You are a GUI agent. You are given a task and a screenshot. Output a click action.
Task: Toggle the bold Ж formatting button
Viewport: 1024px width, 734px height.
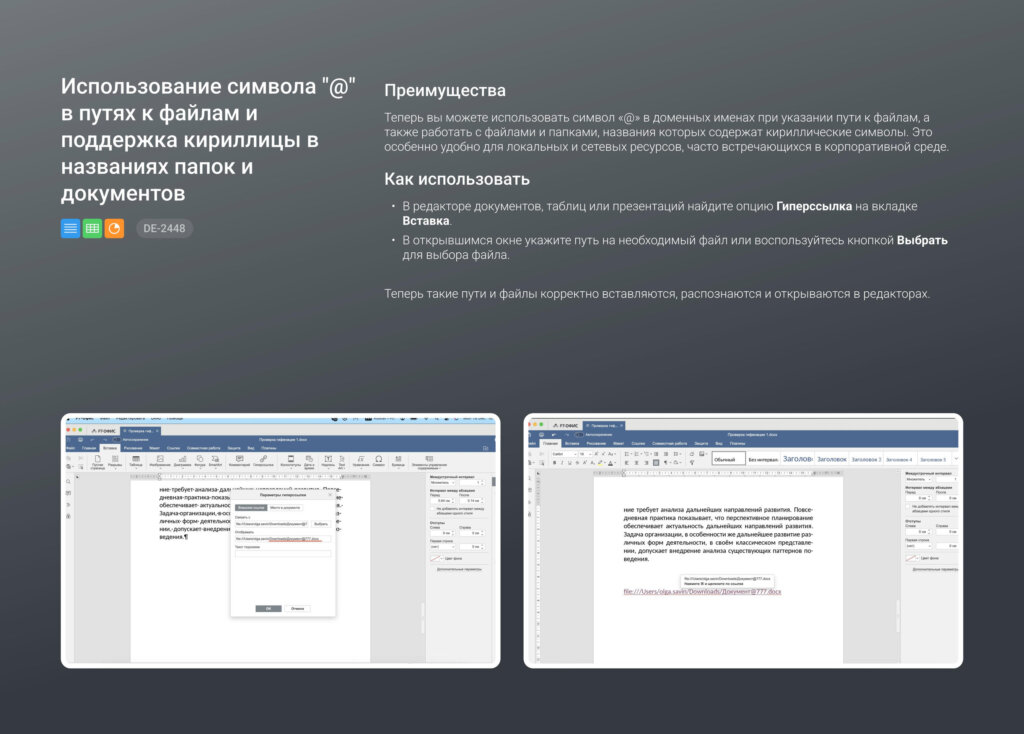tap(554, 463)
